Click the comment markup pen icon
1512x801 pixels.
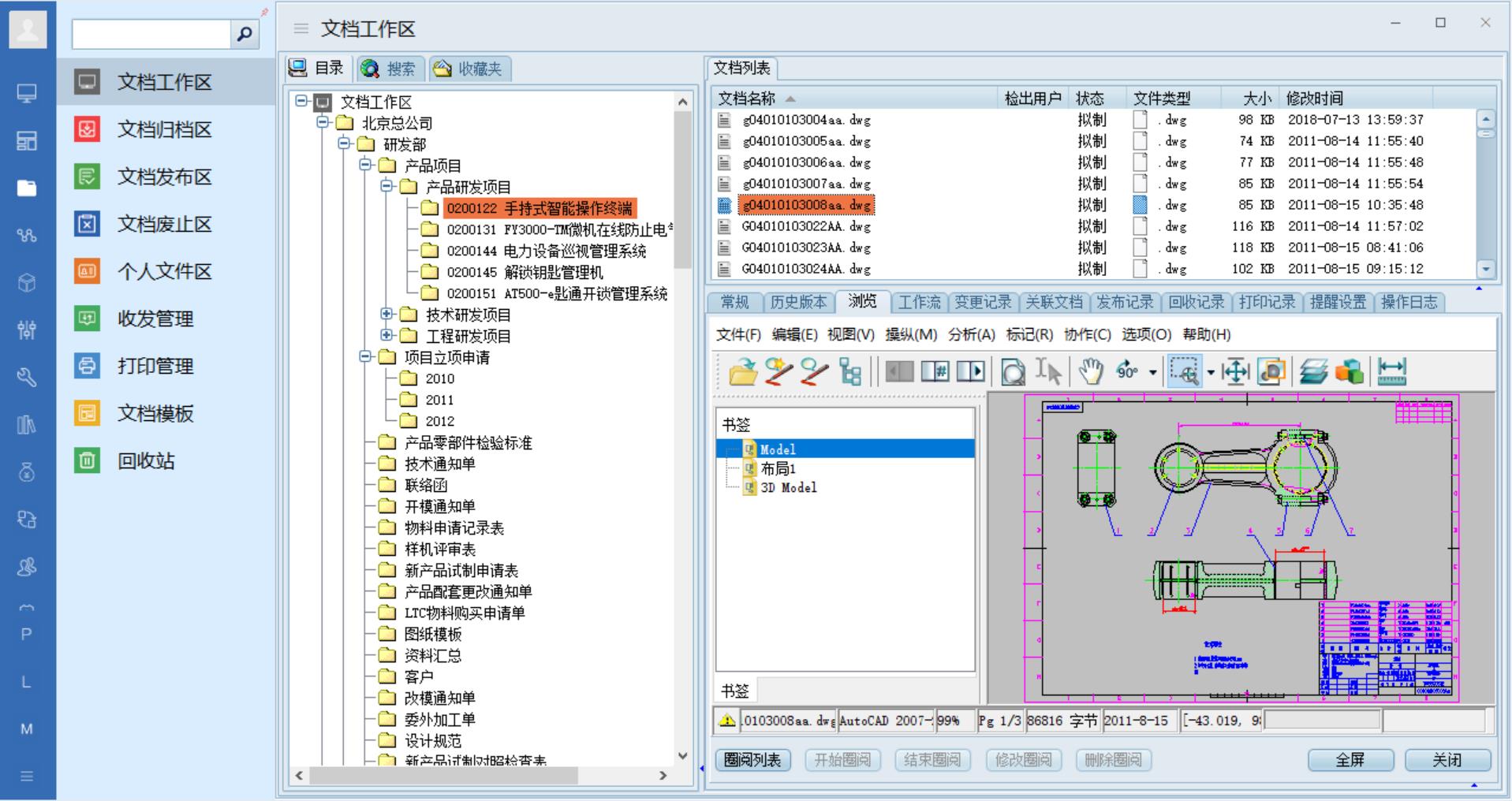click(x=814, y=371)
